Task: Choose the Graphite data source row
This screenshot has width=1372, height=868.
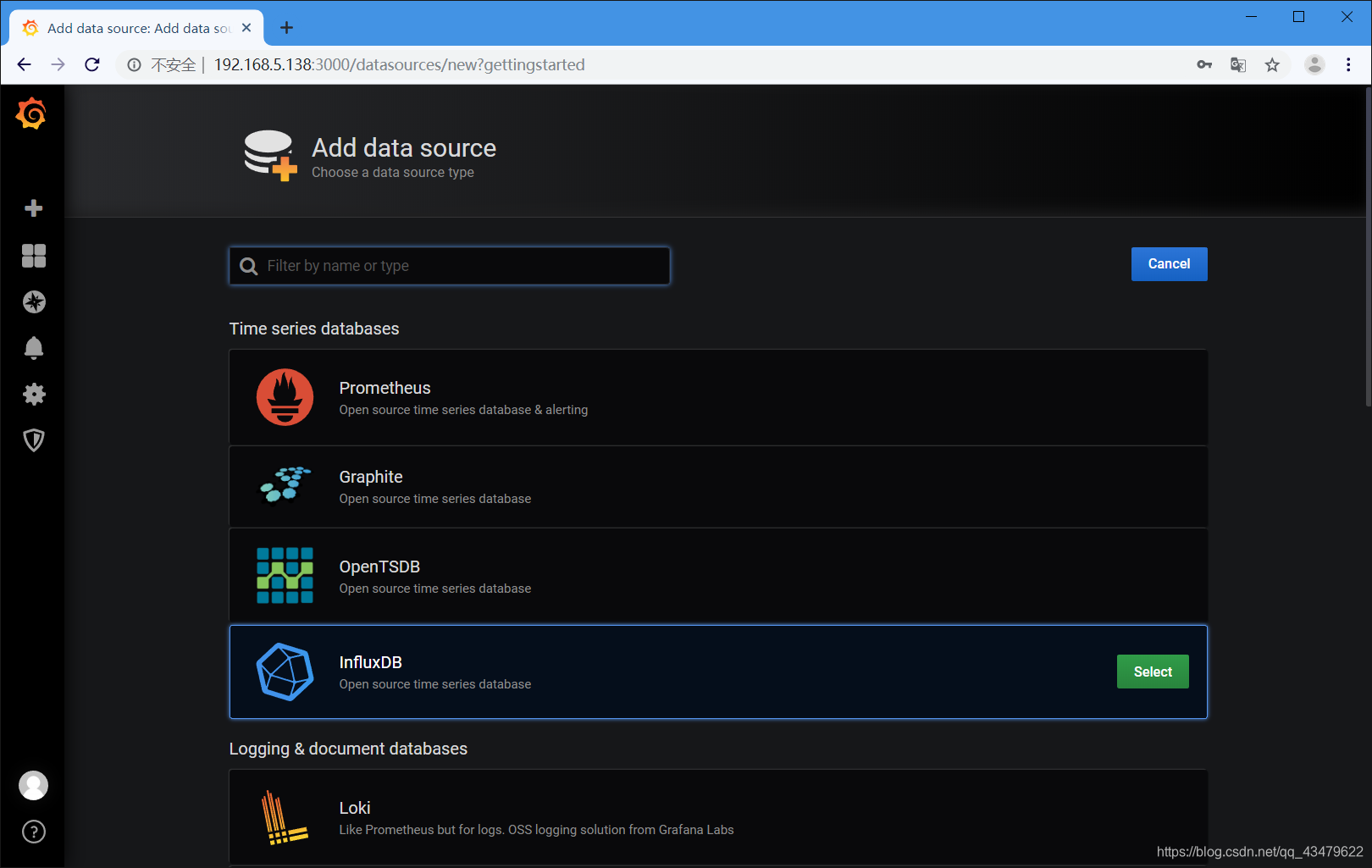Action: (718, 487)
